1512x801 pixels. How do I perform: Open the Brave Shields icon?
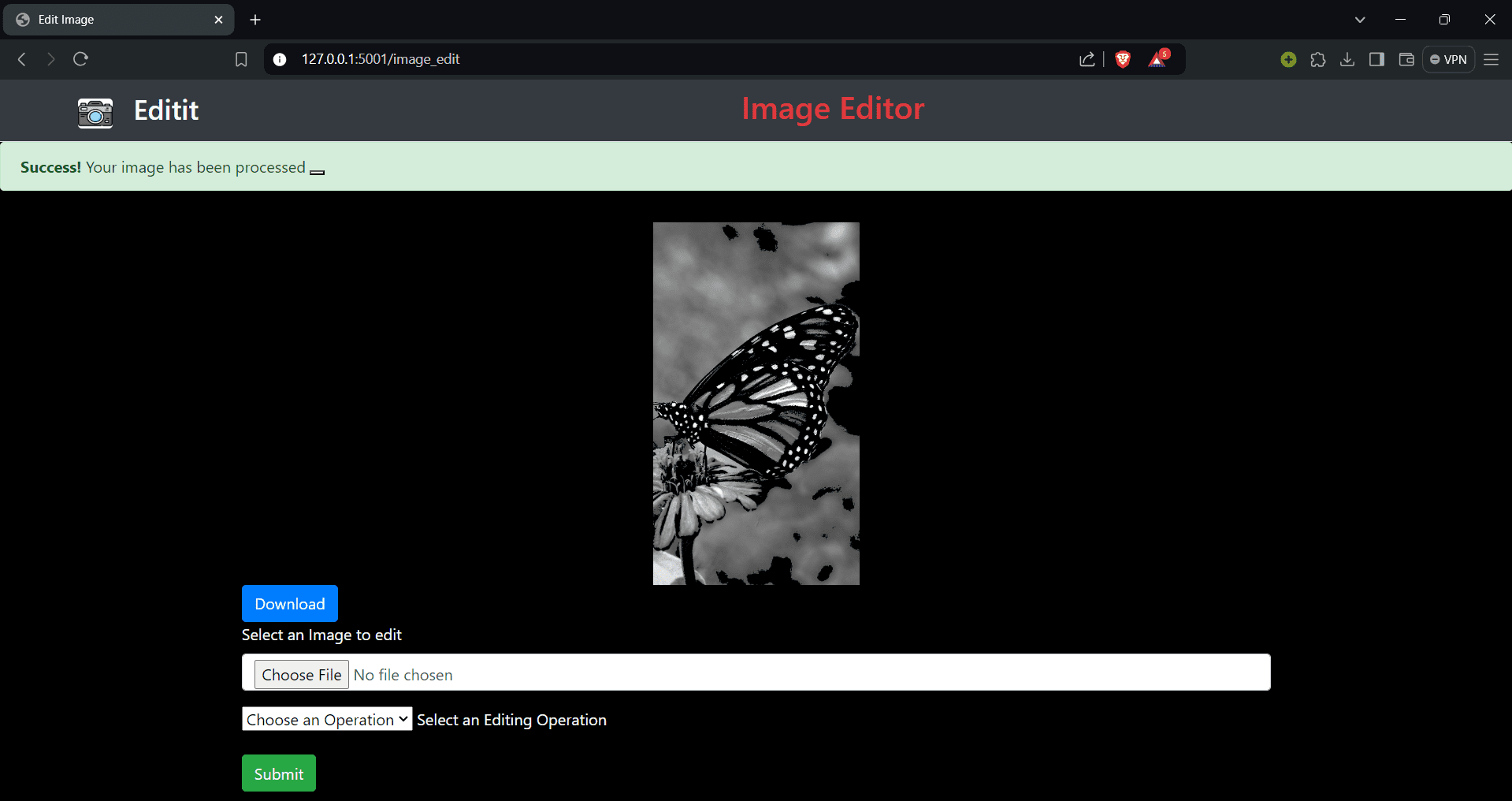point(1123,59)
